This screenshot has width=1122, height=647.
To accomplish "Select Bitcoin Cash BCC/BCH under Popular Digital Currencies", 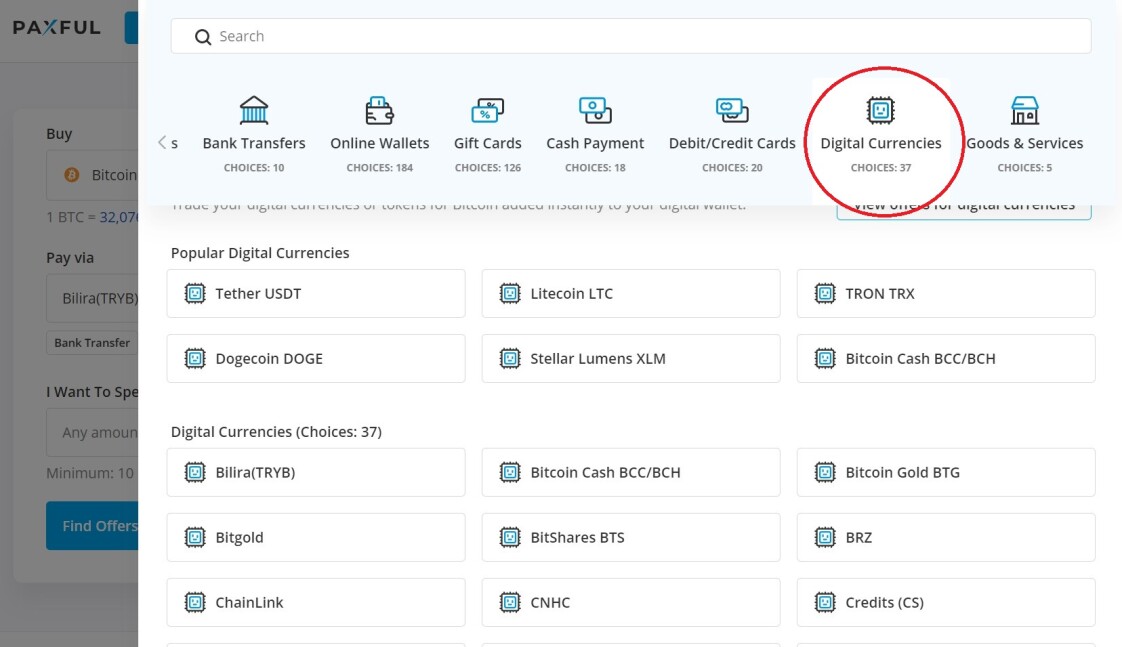I will pyautogui.click(x=946, y=359).
